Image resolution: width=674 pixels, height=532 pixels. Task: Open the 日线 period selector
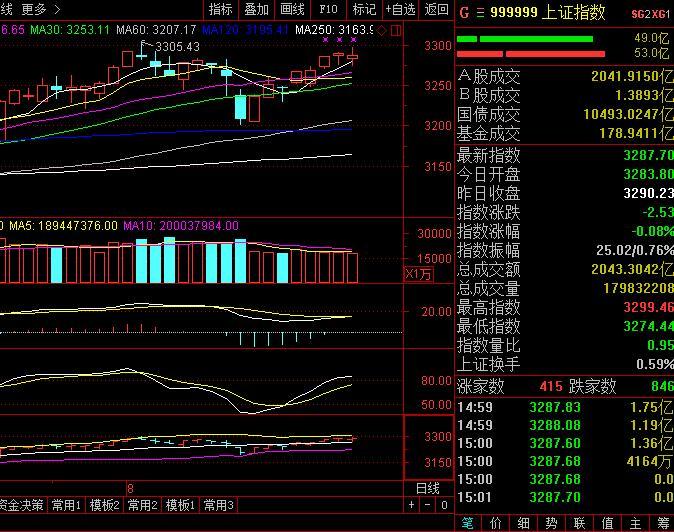tap(427, 488)
